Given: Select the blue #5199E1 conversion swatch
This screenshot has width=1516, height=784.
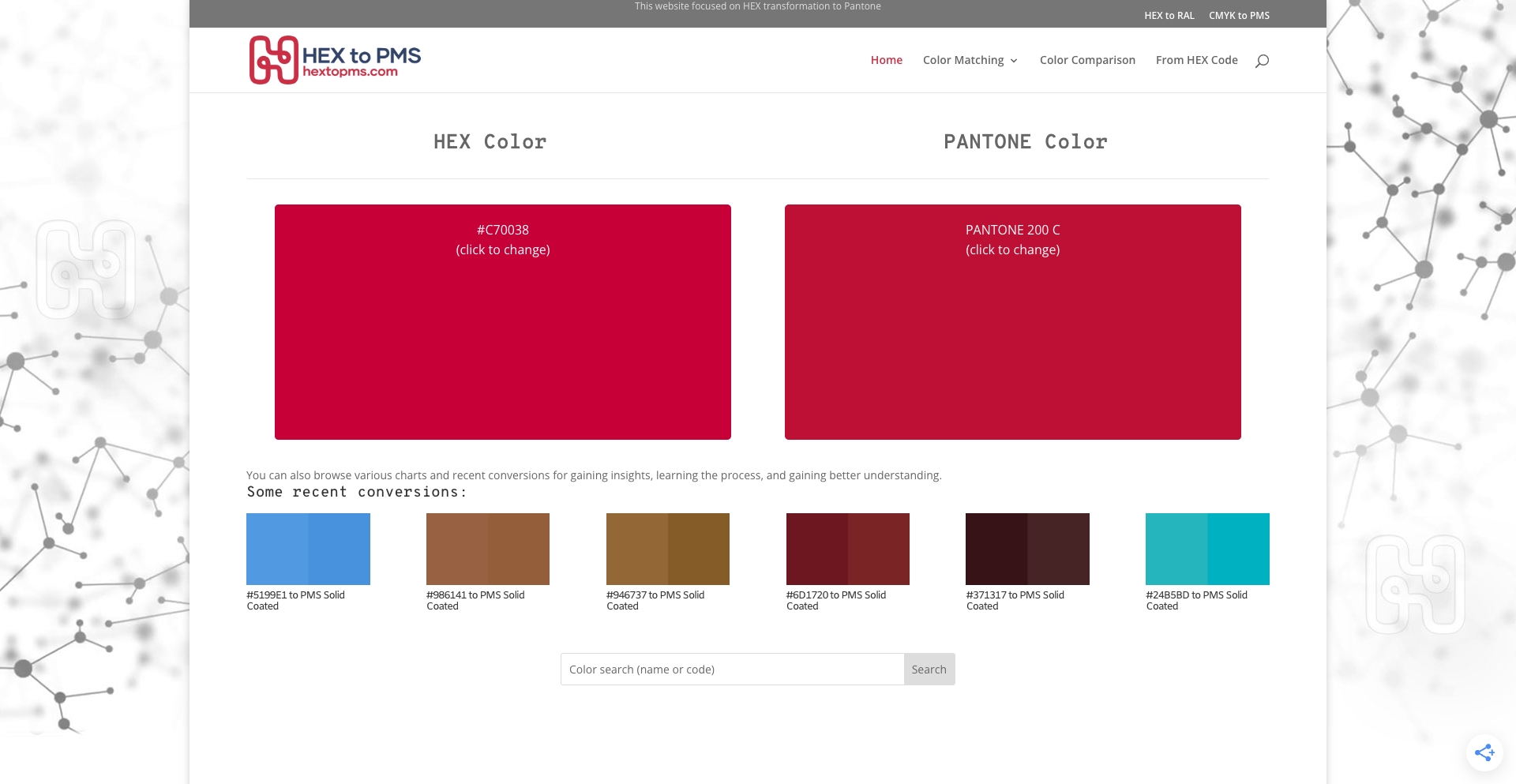Looking at the screenshot, I should pyautogui.click(x=308, y=549).
